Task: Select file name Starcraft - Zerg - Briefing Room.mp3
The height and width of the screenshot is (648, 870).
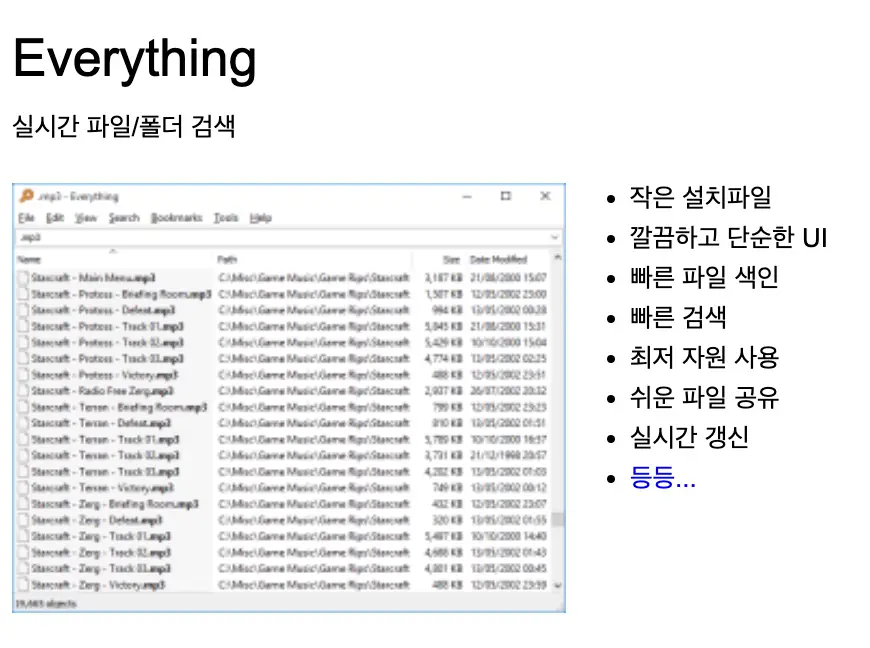Action: pos(114,504)
